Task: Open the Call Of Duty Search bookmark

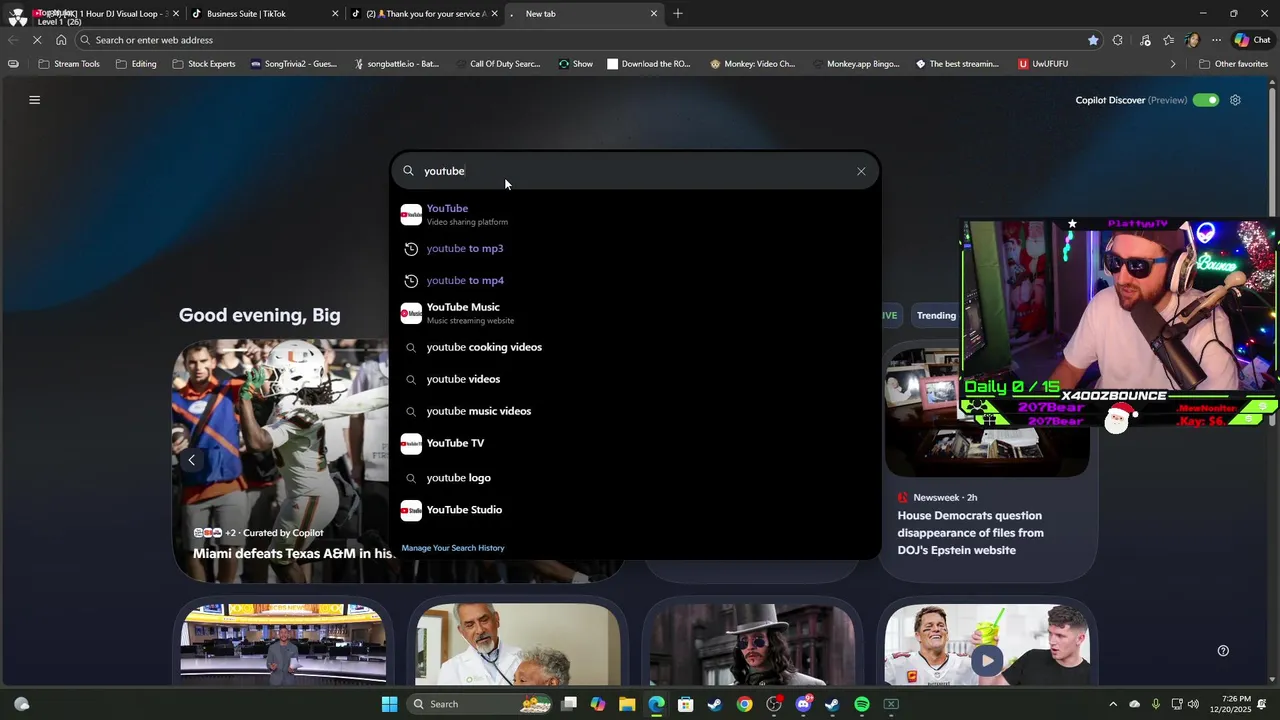Action: pyautogui.click(x=497, y=64)
